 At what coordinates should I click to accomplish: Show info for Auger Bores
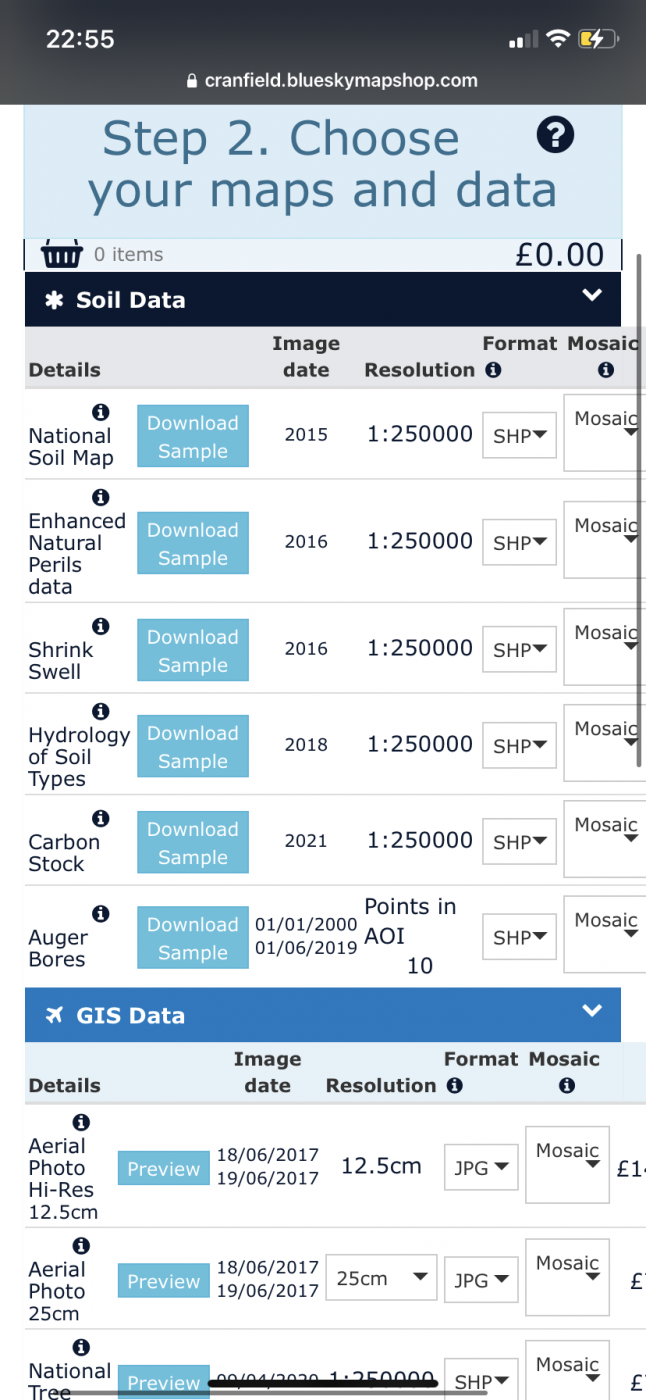100,914
